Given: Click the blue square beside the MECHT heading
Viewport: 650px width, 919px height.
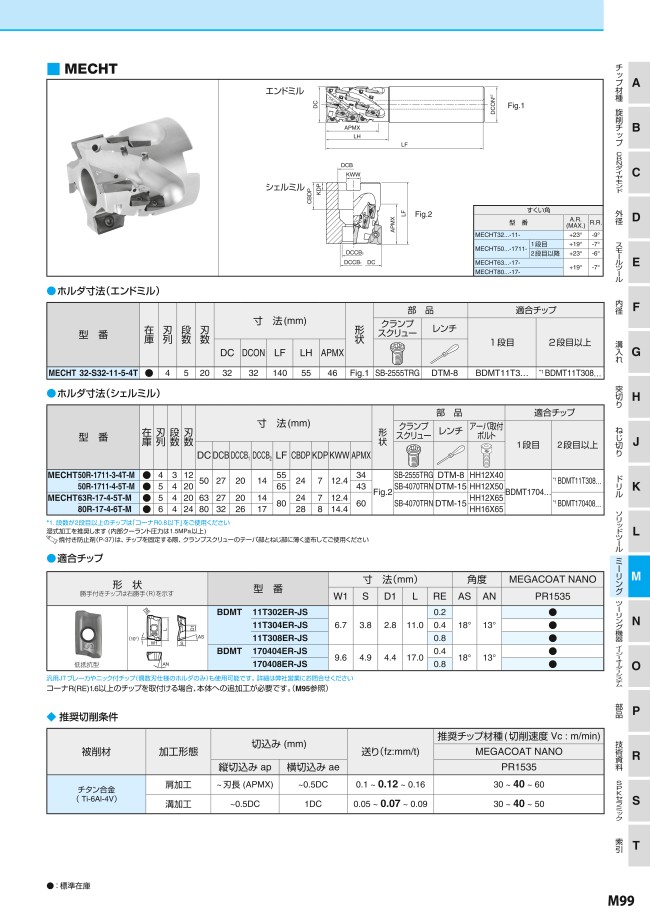Looking at the screenshot, I should [x=54, y=69].
